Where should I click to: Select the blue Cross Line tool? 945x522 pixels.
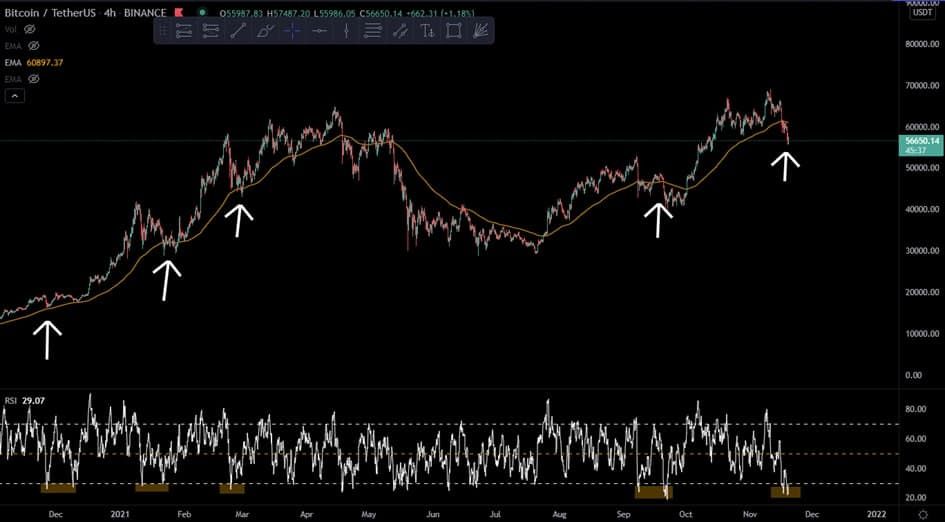coord(292,31)
